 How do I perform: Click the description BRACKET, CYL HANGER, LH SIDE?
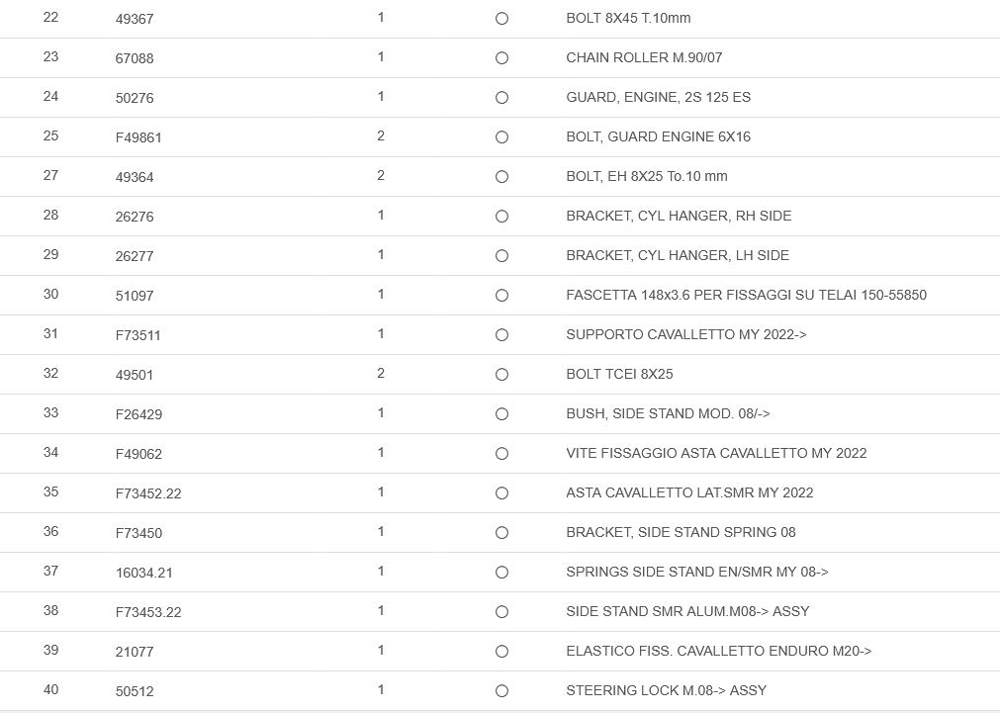click(x=677, y=255)
